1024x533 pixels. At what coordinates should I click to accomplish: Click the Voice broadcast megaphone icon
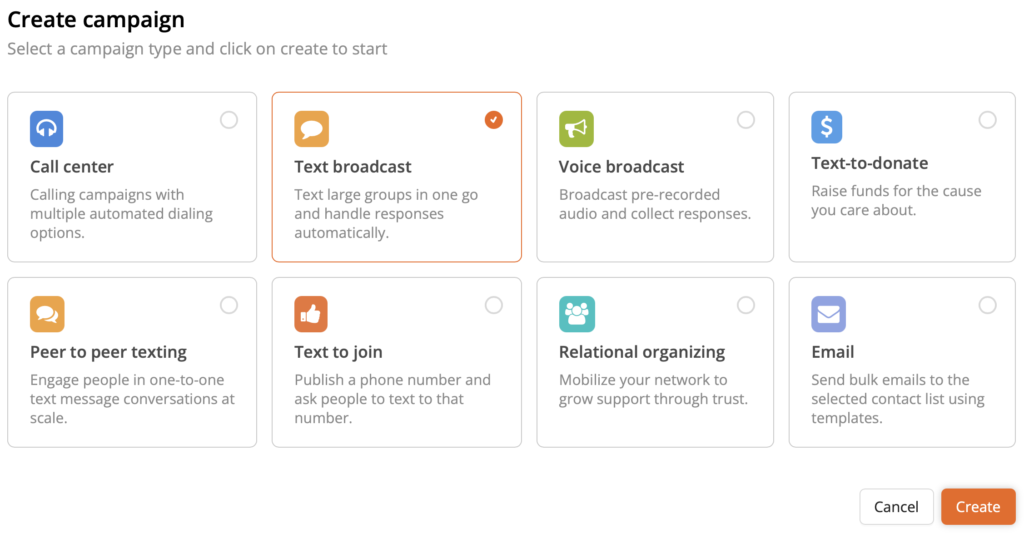[576, 129]
